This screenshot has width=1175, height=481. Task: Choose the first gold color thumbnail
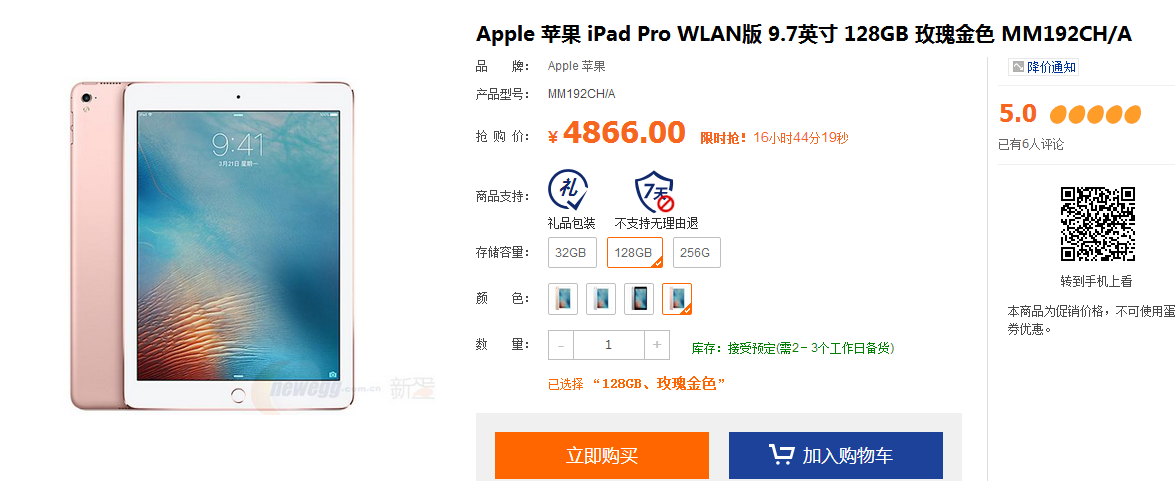564,299
